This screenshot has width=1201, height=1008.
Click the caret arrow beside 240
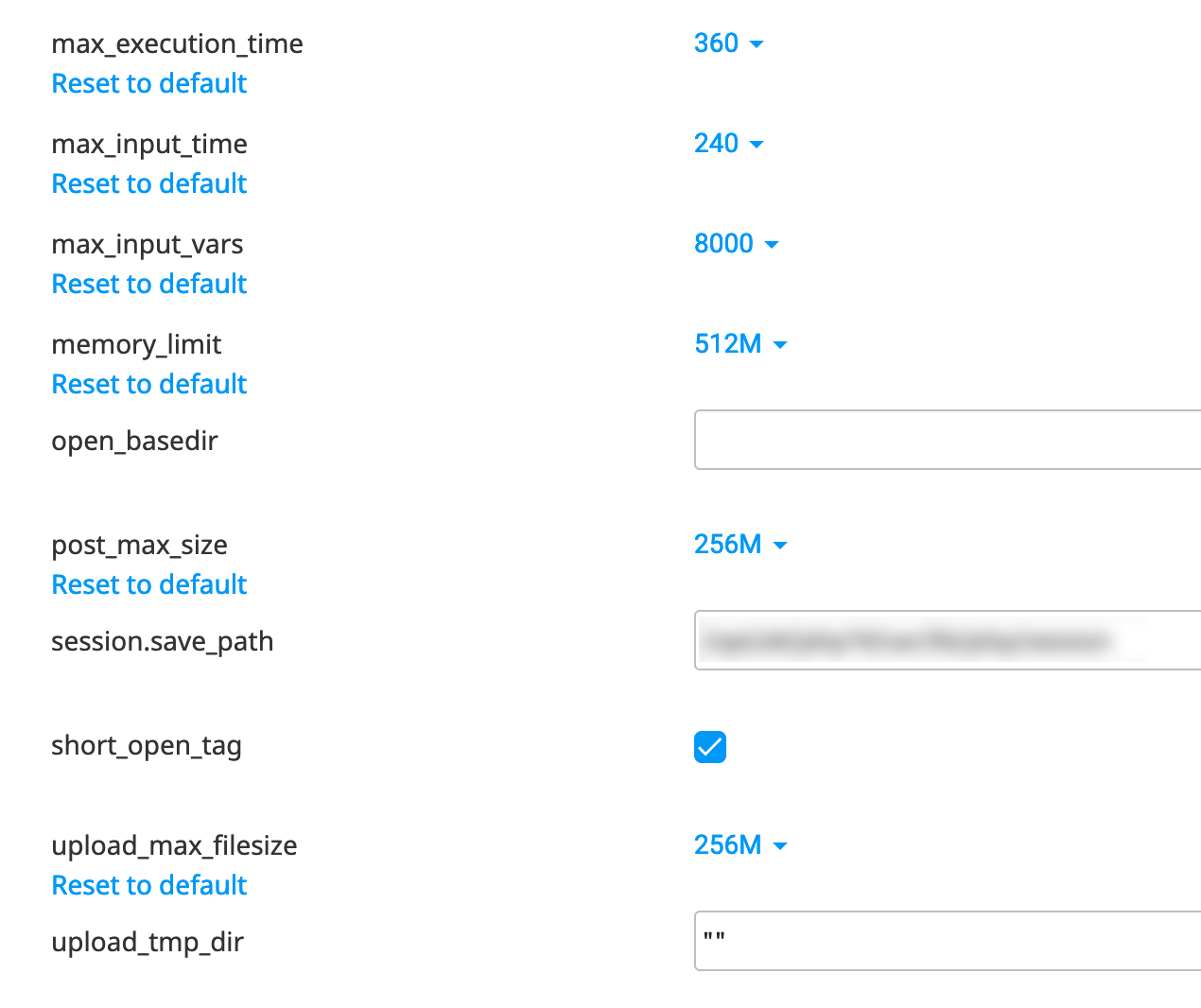click(757, 145)
